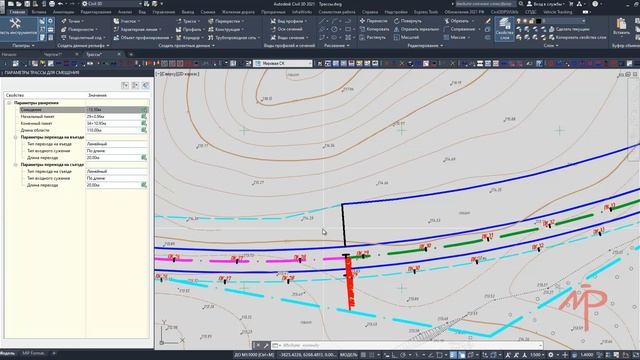Collapse the Параметры расширения group

point(9,103)
